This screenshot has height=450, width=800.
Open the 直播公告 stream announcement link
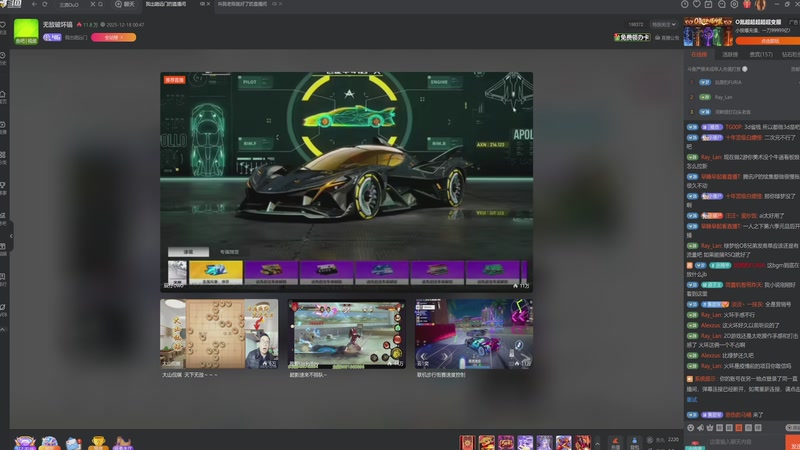coord(667,38)
